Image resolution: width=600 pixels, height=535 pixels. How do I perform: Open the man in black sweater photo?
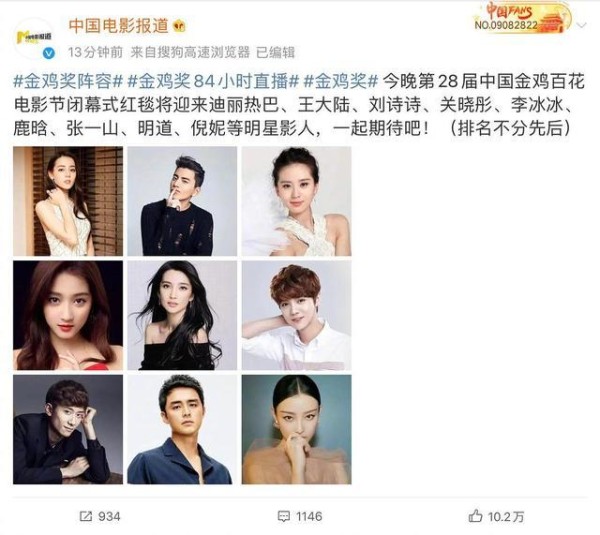[182, 201]
